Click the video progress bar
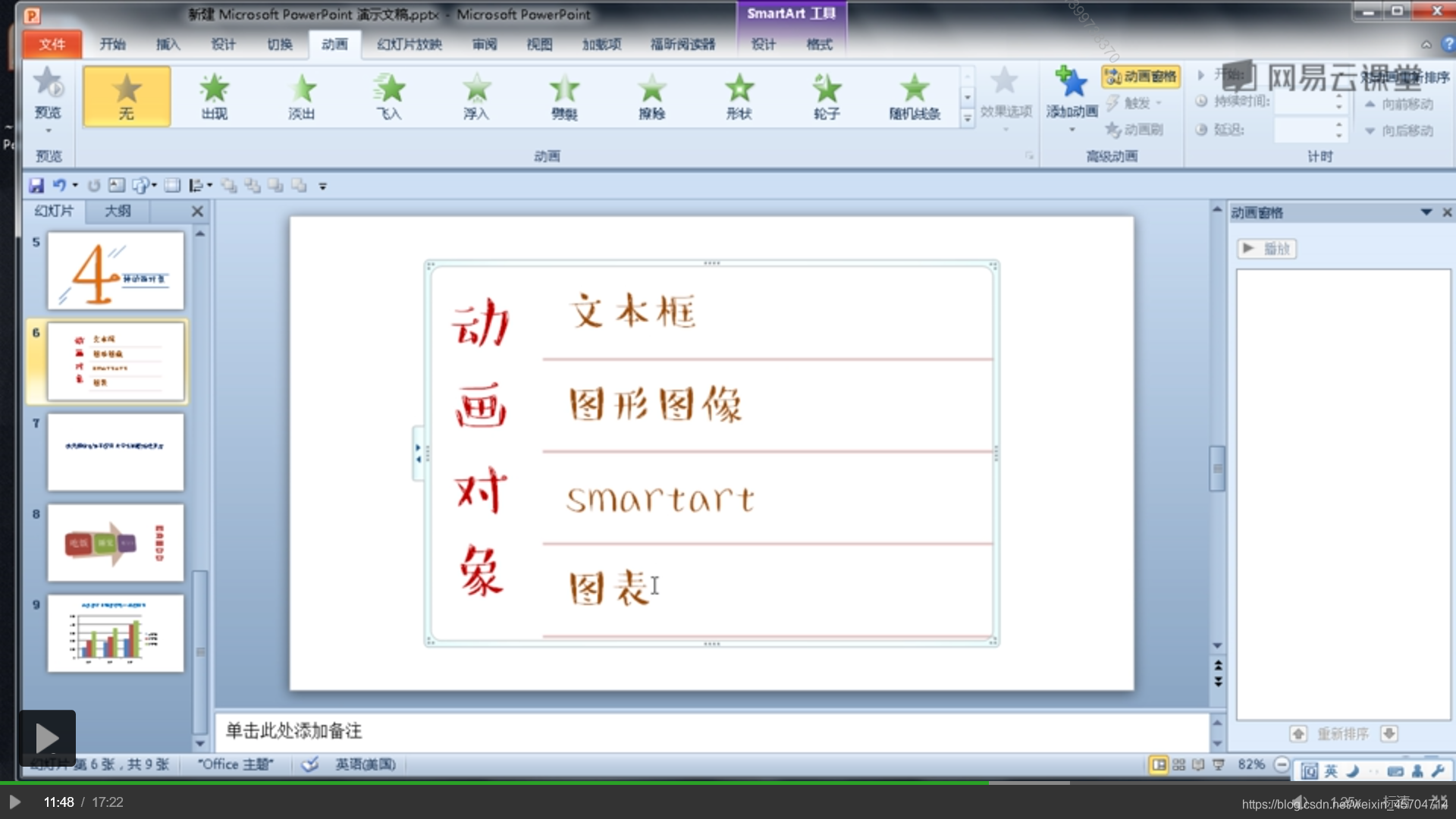This screenshot has height=819, width=1456. tap(728, 783)
